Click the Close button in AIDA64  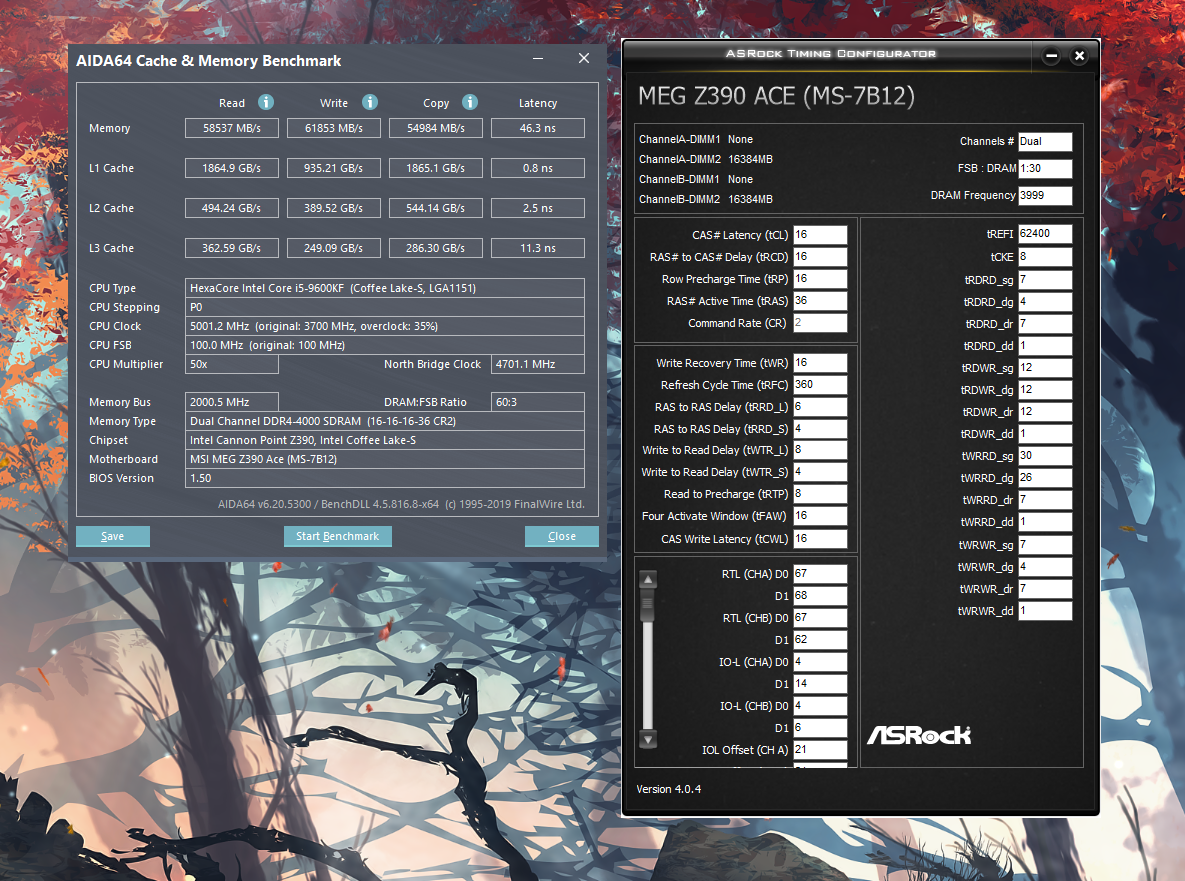coord(562,536)
